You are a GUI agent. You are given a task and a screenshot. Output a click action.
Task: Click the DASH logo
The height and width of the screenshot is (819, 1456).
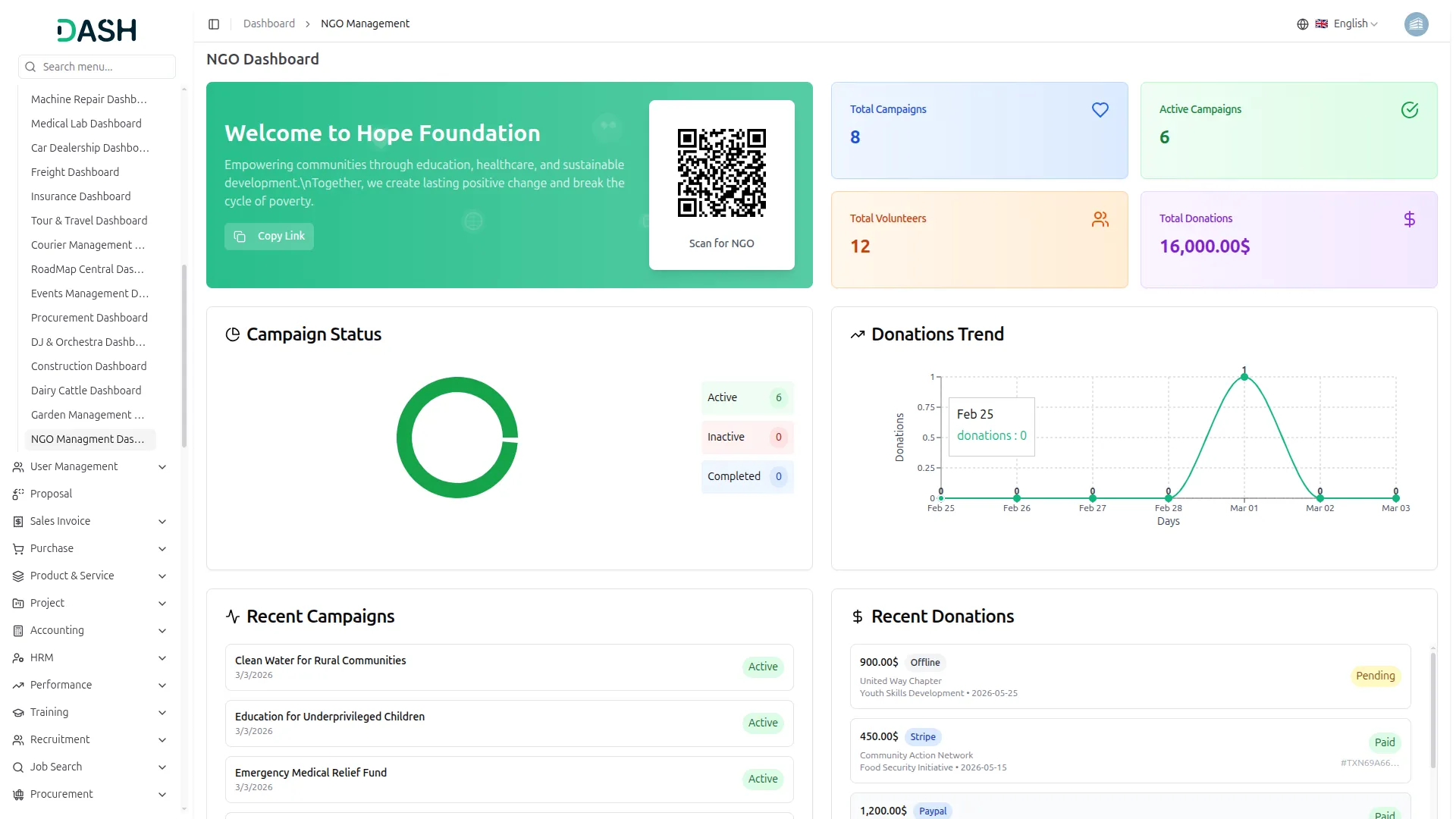click(96, 30)
